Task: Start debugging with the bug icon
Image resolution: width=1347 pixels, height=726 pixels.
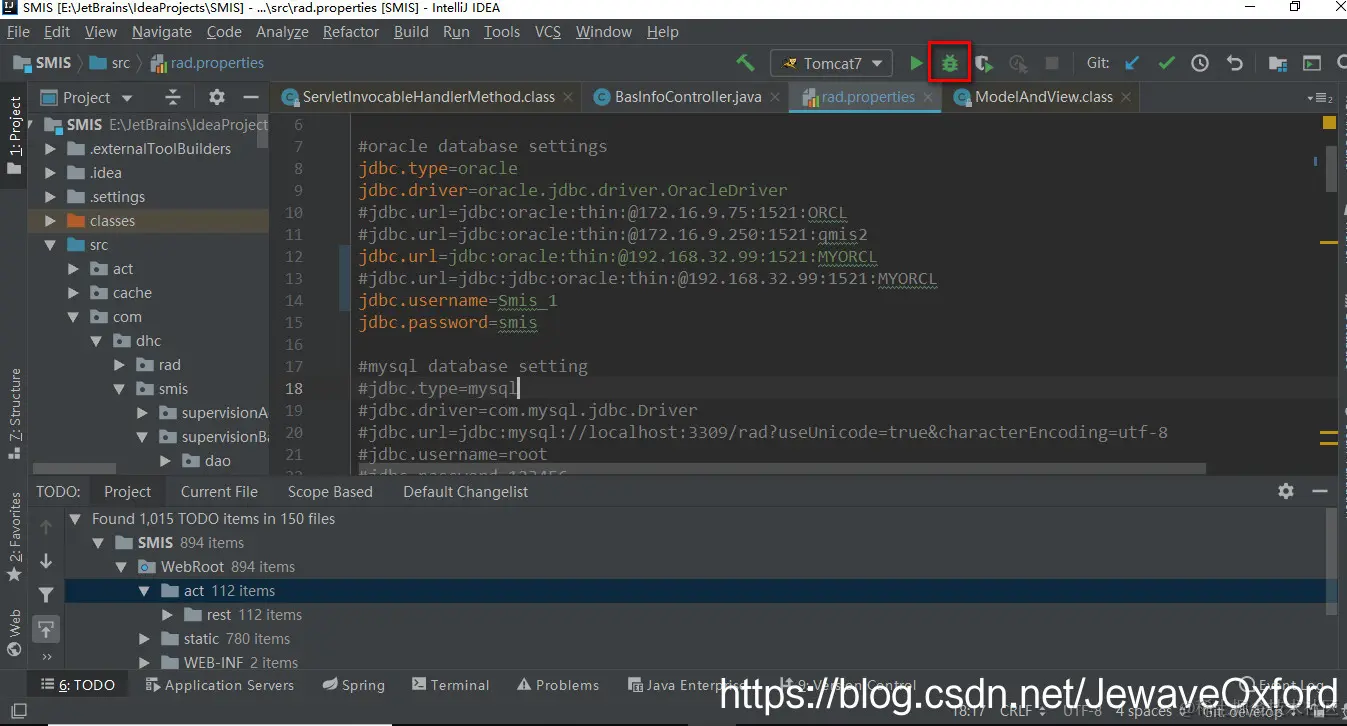Action: (x=949, y=63)
